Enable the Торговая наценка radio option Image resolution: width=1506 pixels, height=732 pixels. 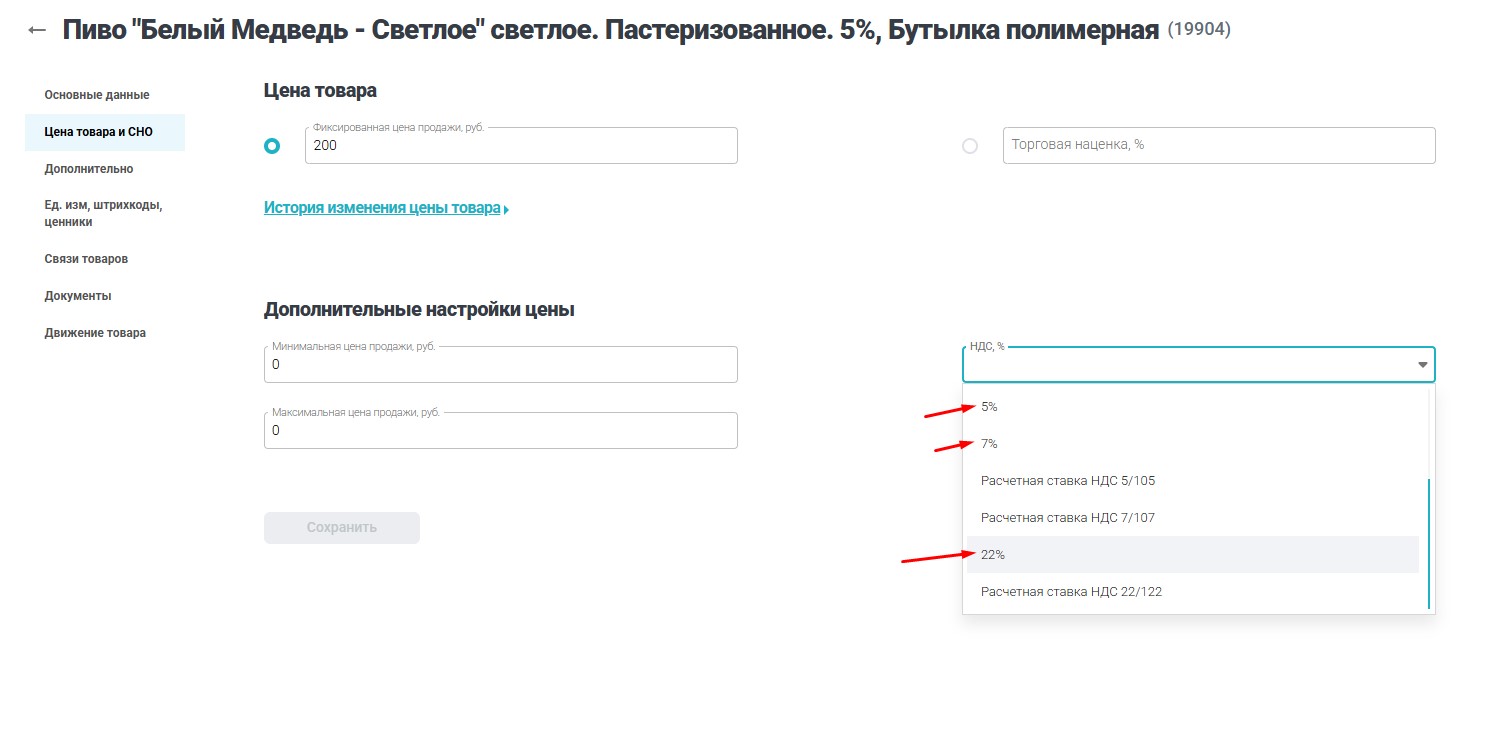click(969, 145)
